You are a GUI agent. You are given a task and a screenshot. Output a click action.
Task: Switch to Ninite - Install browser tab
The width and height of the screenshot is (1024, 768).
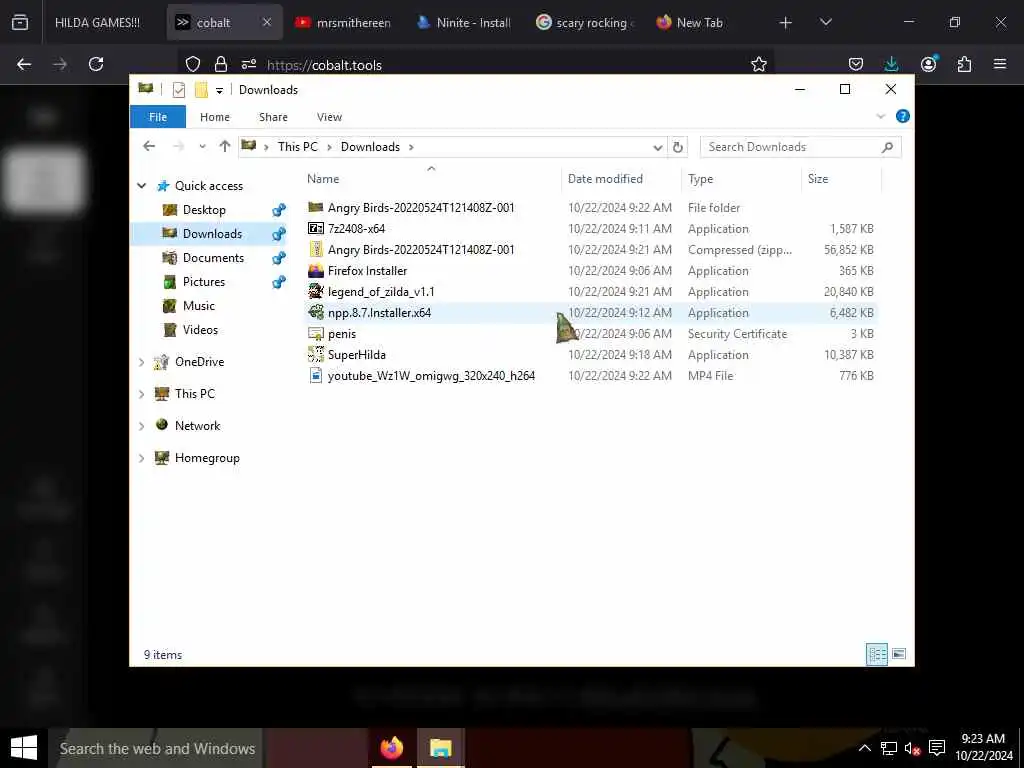tap(464, 22)
